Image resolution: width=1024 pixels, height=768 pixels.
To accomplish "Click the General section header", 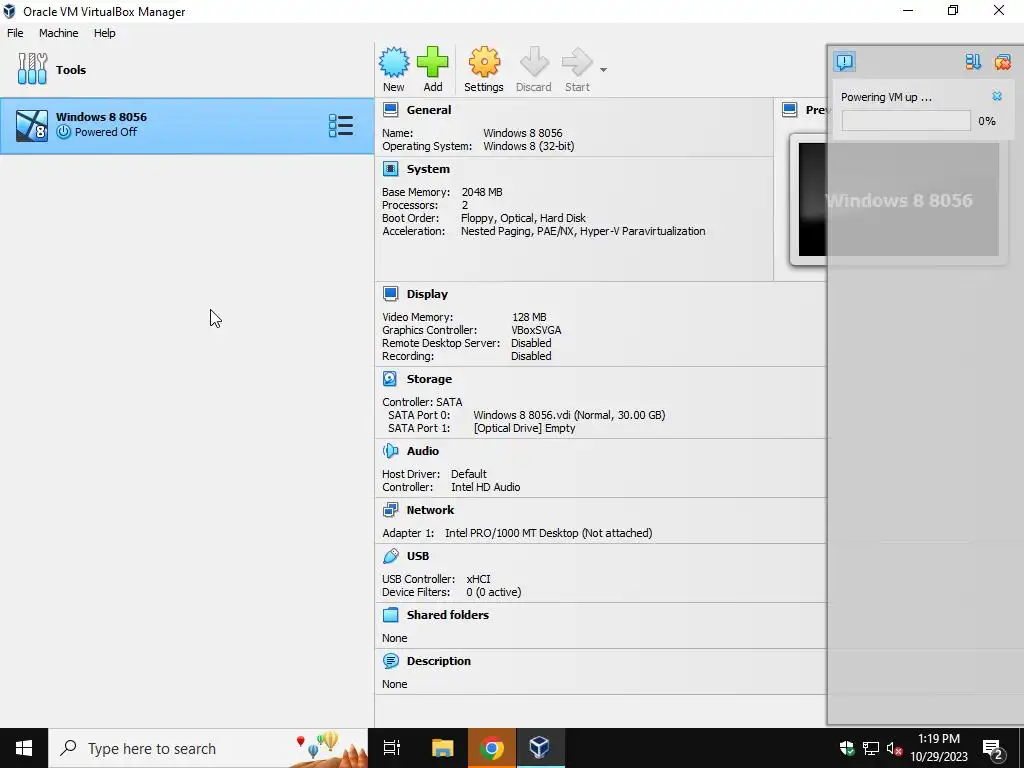I will click(x=428, y=110).
